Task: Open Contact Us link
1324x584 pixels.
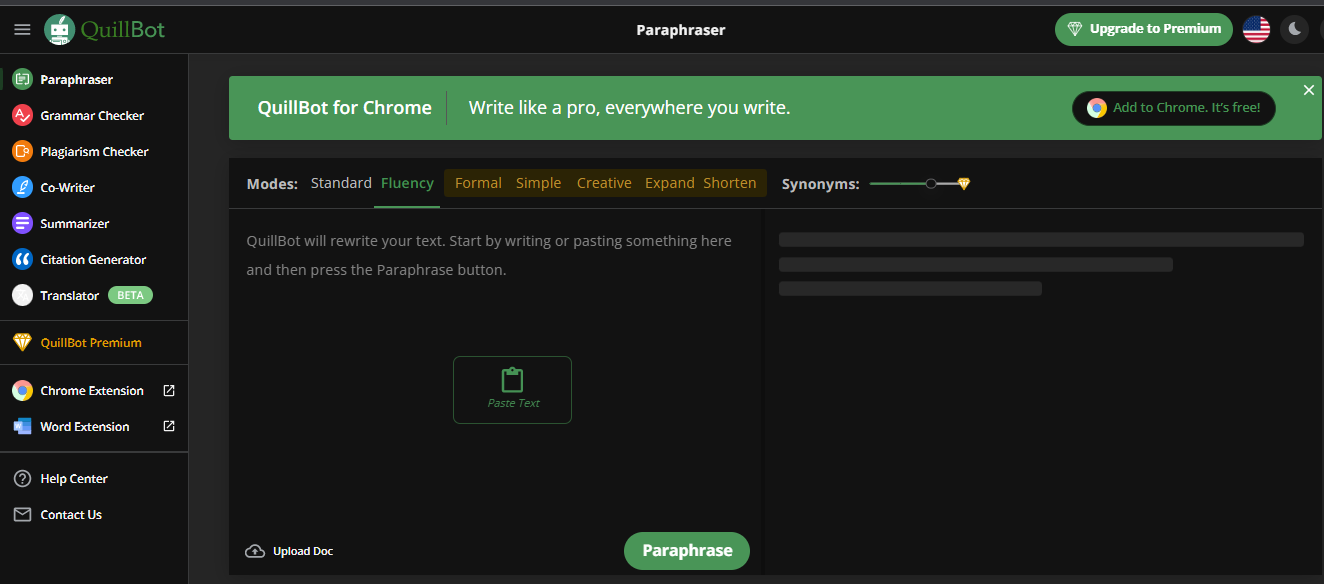Action: [x=71, y=514]
